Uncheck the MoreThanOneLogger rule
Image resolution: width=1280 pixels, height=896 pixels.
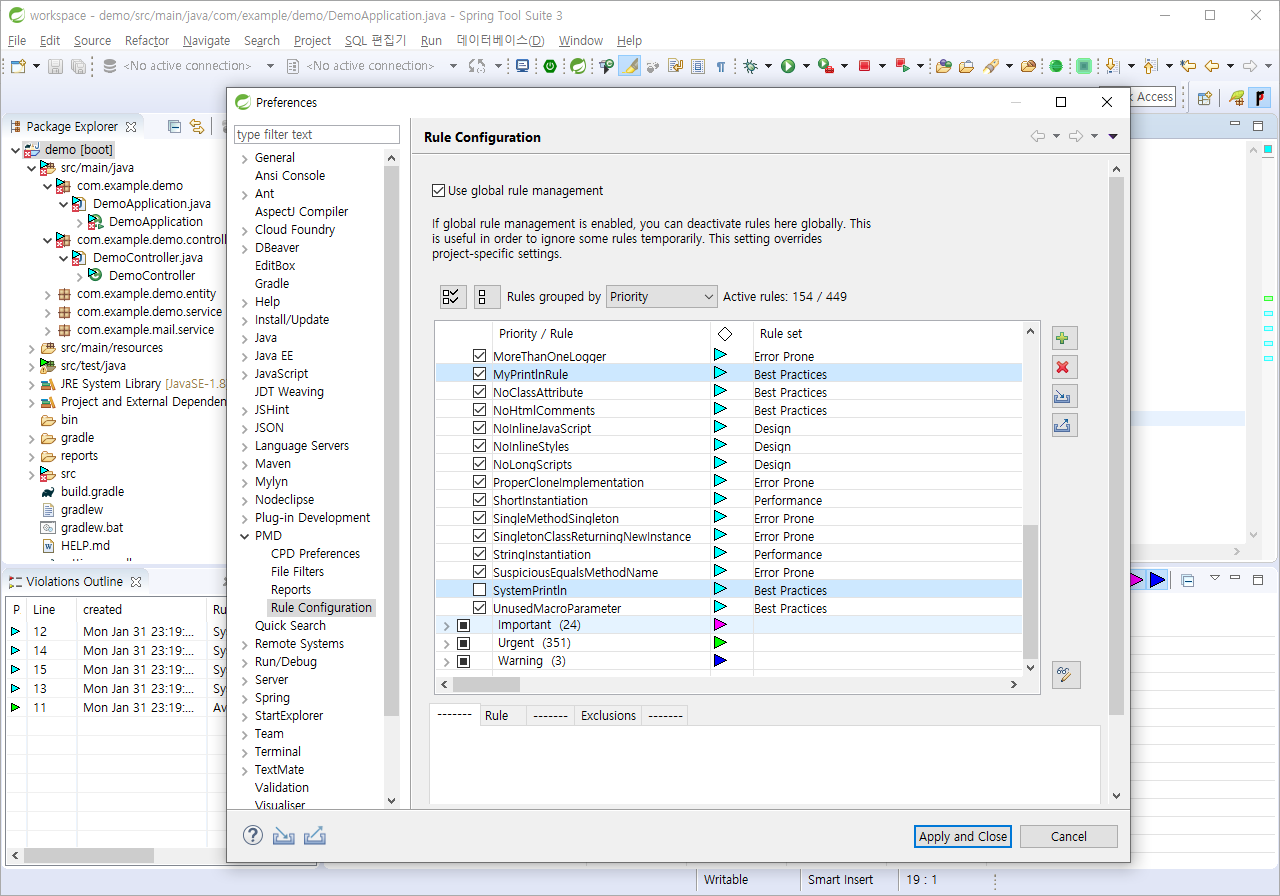point(479,356)
